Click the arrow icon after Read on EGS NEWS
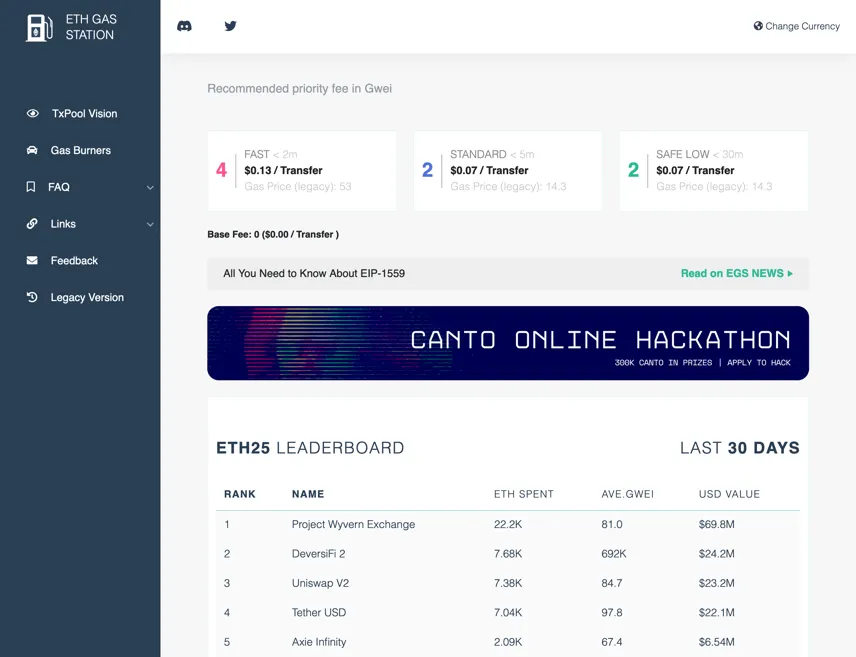The width and height of the screenshot is (856, 657). (x=790, y=273)
